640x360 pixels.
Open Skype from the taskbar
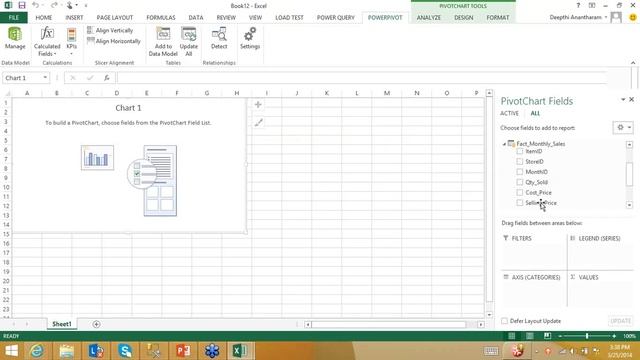125,351
